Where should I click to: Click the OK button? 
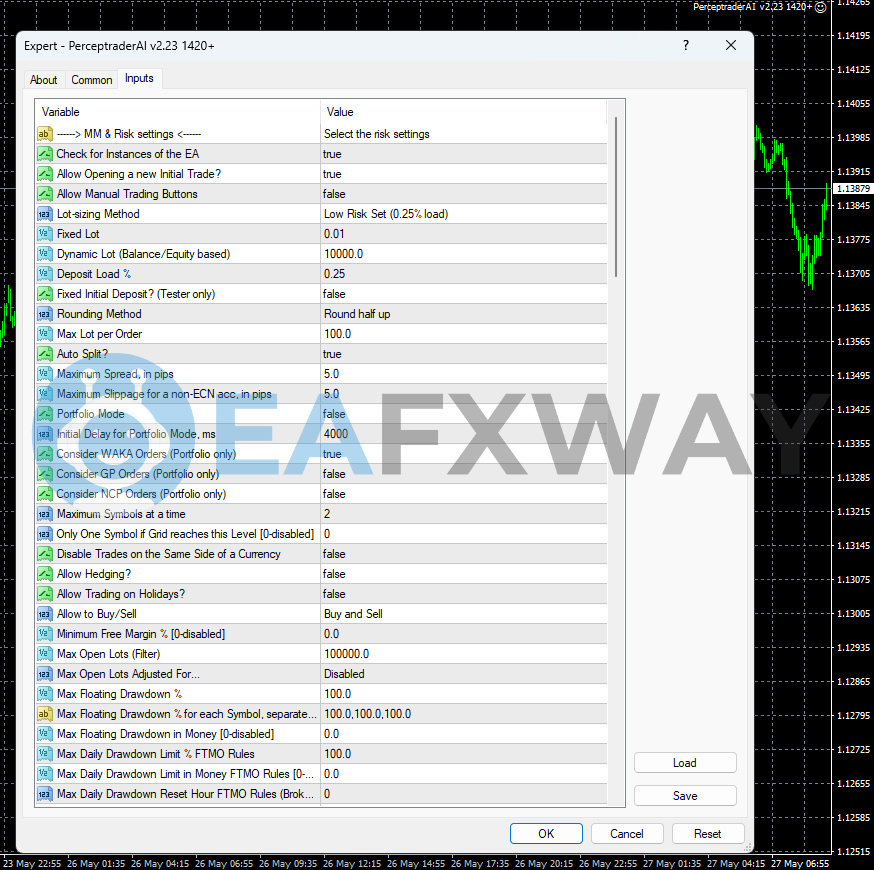click(546, 834)
